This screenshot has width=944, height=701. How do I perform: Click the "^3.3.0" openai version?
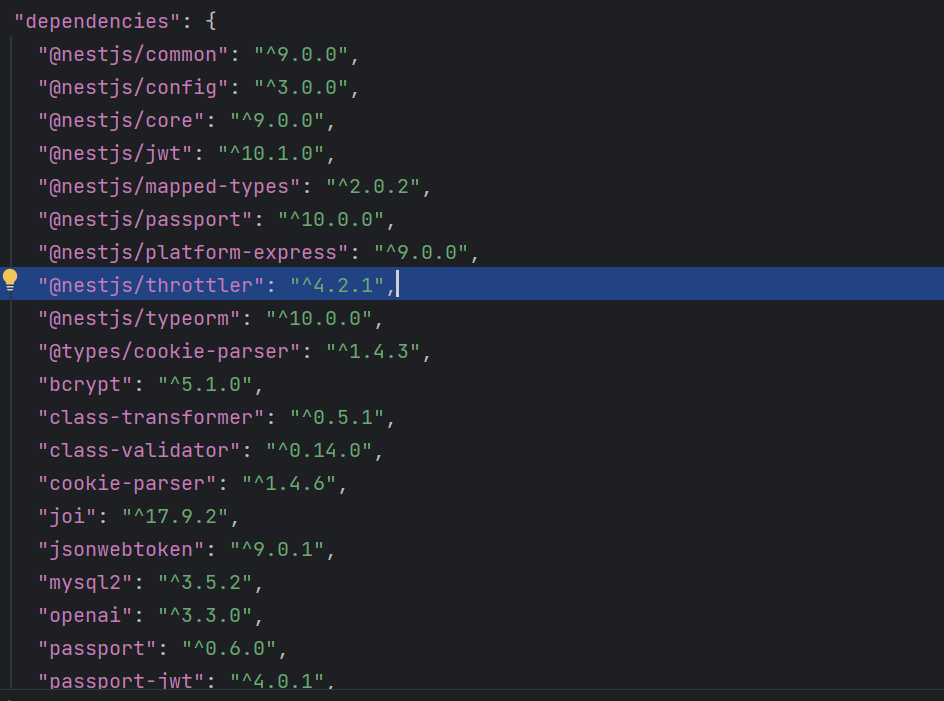[x=205, y=615]
